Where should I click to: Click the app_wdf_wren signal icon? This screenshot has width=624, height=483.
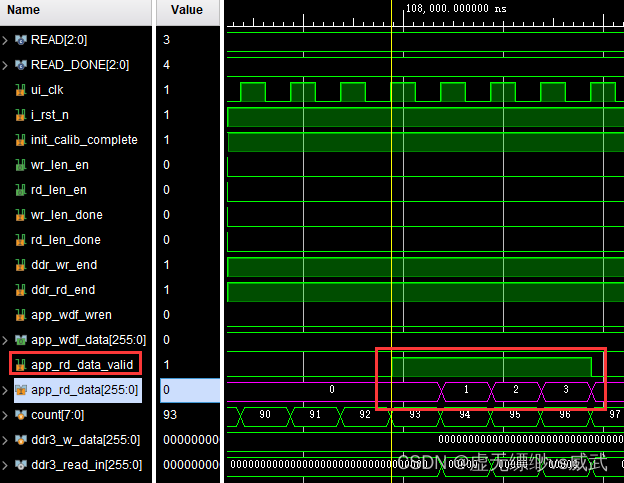click(20, 315)
